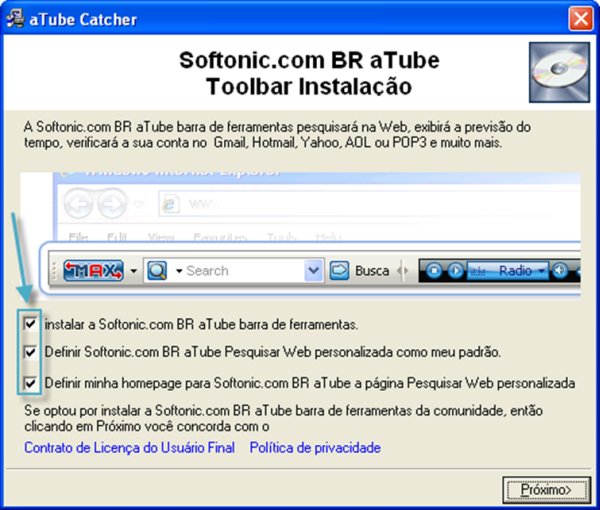This screenshot has height=510, width=600.
Task: Click the Próximo button
Action: pyautogui.click(x=540, y=490)
